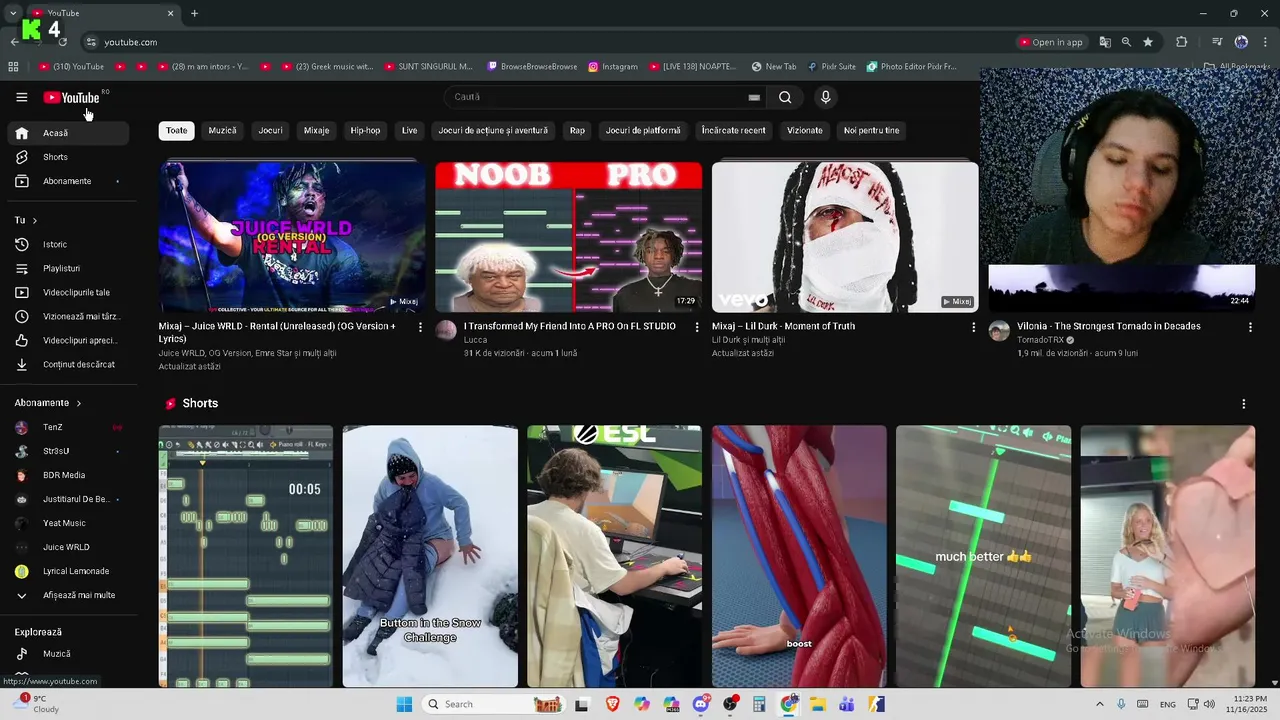The height and width of the screenshot is (720, 1280).
Task: Show hidden system tray icons
Action: point(1100,704)
